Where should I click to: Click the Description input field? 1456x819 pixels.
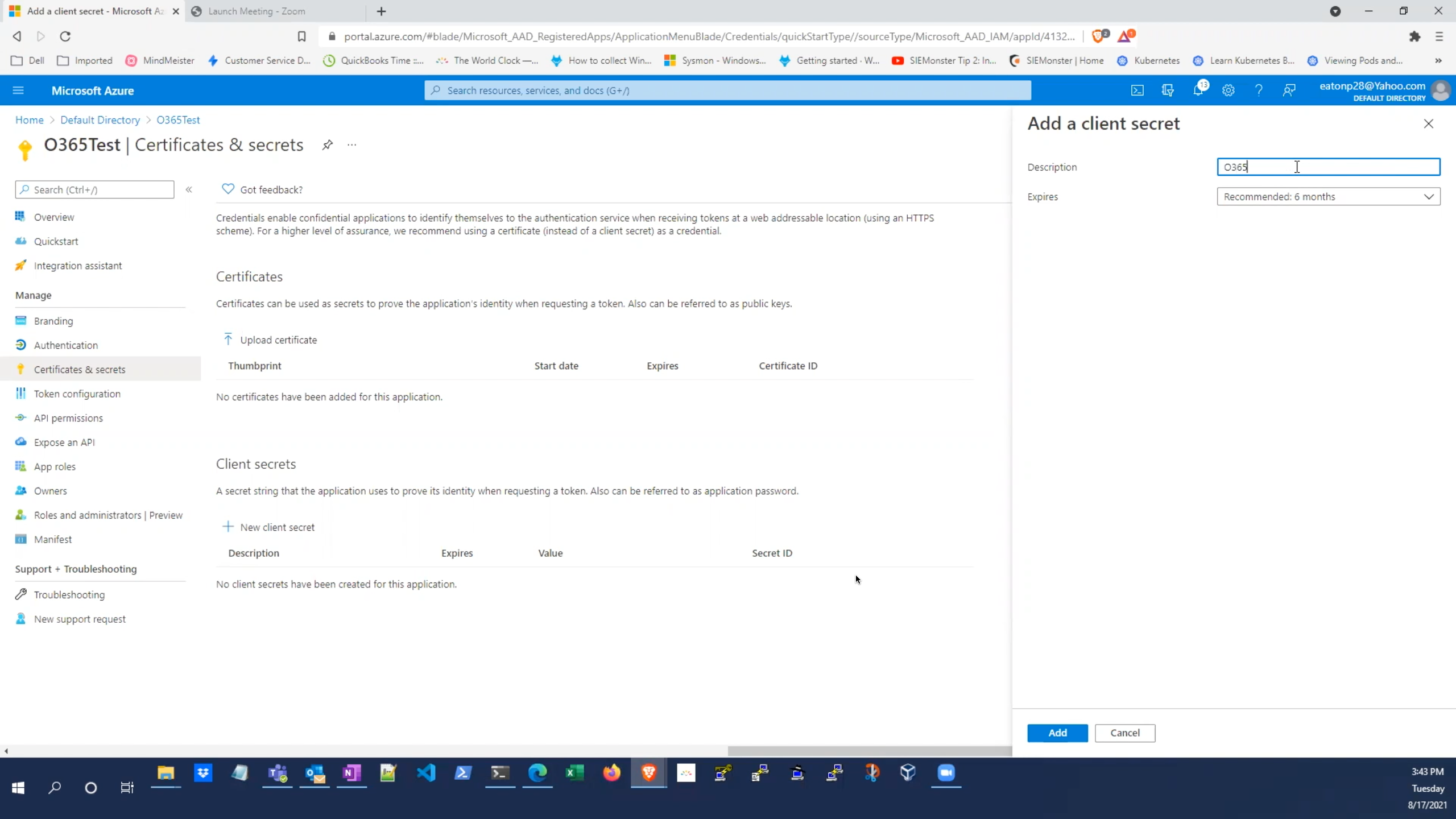(1328, 167)
